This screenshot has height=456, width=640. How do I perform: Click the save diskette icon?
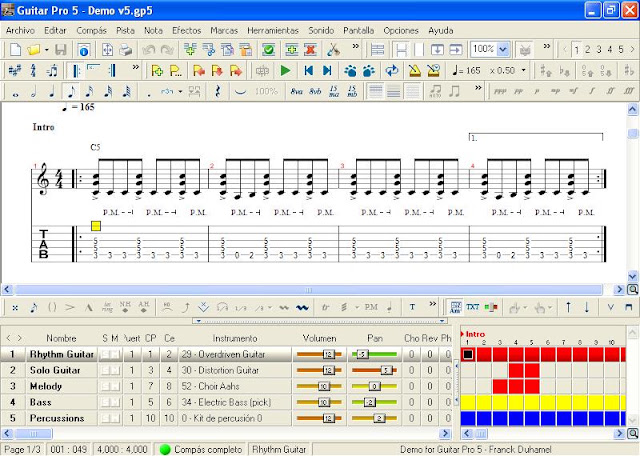pyautogui.click(x=60, y=50)
